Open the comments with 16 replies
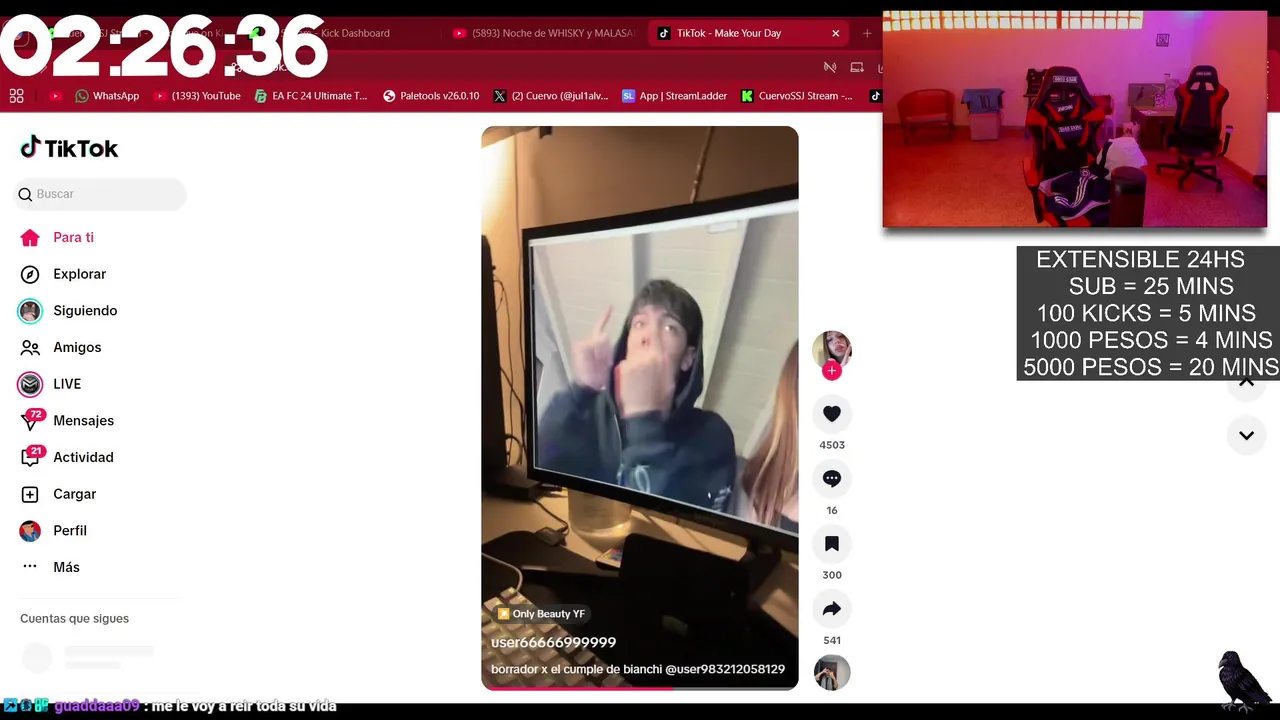Screen dimensions: 1280x720 point(832,479)
